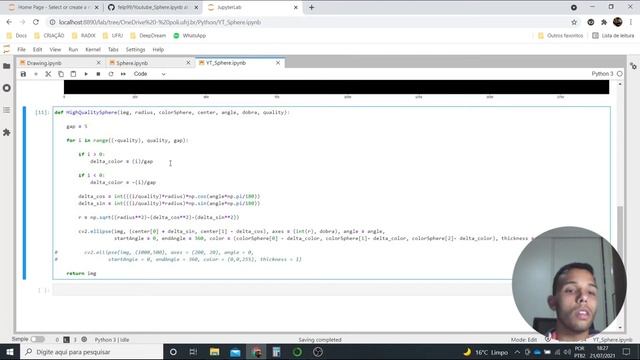Cut the selected cell with scissors icon

tap(48, 74)
